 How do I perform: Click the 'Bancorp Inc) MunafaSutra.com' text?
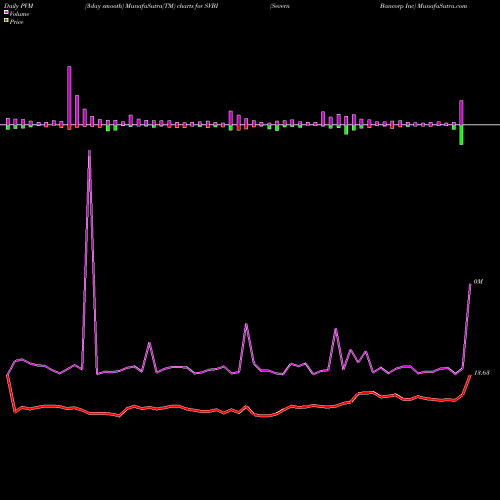pos(423,6)
